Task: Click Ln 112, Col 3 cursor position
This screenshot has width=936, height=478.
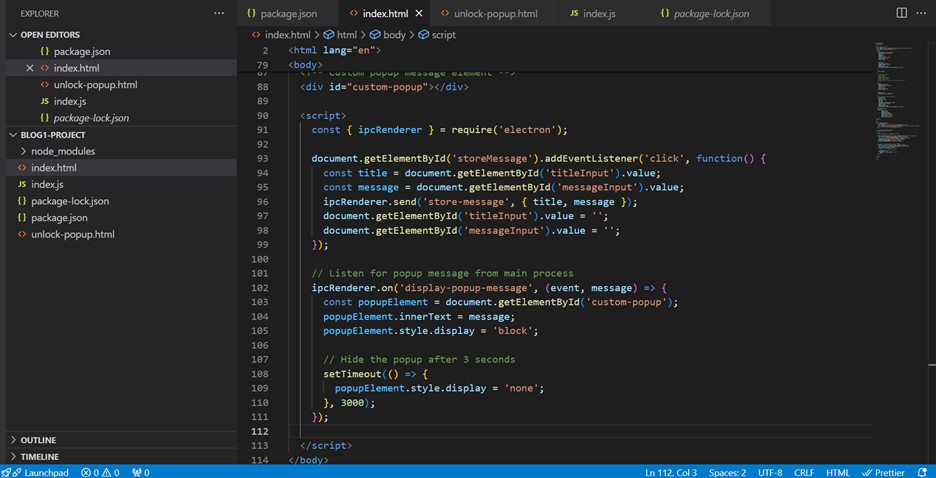Action: pos(672,472)
